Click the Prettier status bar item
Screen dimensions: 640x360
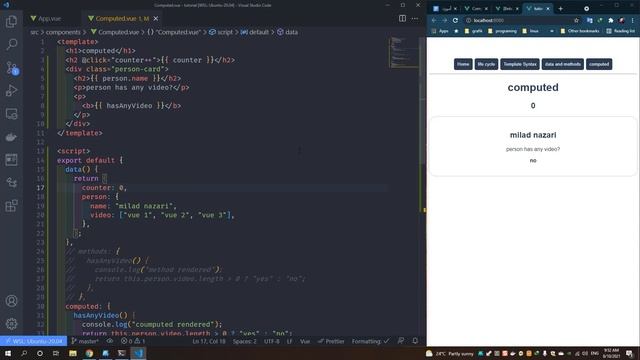(331, 341)
